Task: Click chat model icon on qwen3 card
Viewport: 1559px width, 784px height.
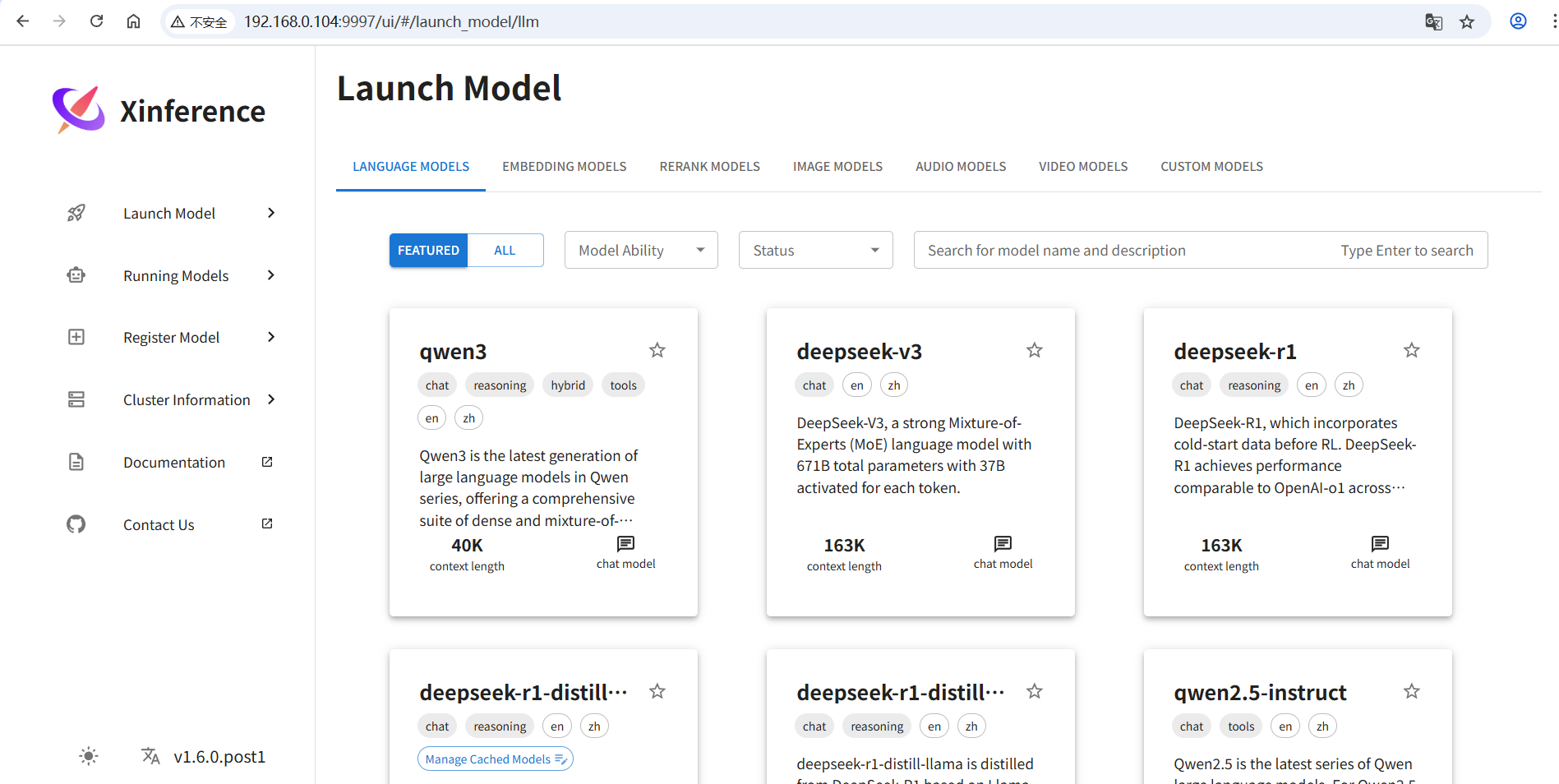Action: pos(626,544)
